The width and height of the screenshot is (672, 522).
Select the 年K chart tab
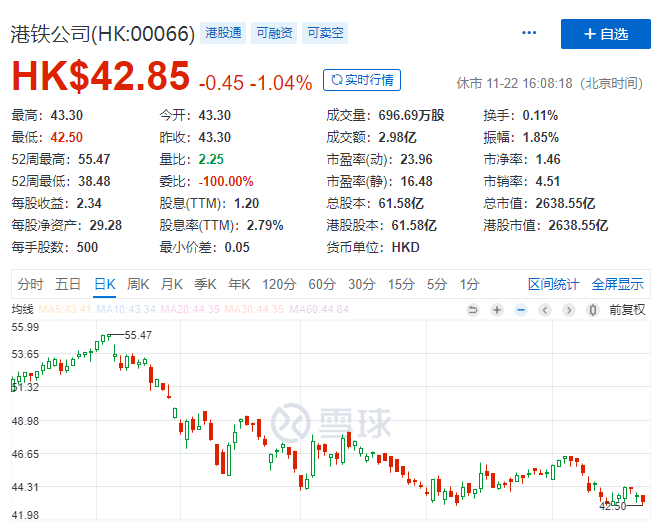point(239,284)
